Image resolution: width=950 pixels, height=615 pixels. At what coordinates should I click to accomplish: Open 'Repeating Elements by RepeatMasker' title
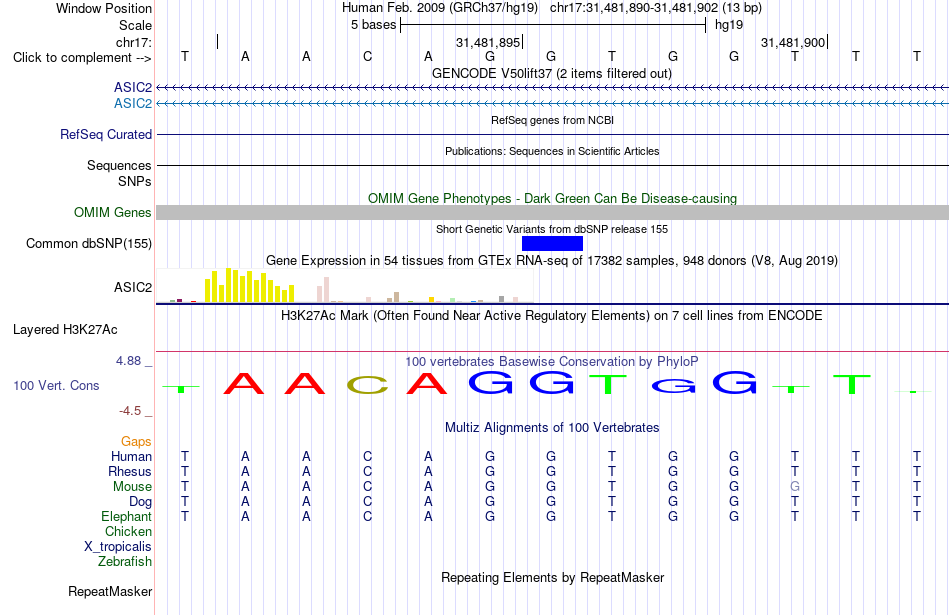(552, 577)
